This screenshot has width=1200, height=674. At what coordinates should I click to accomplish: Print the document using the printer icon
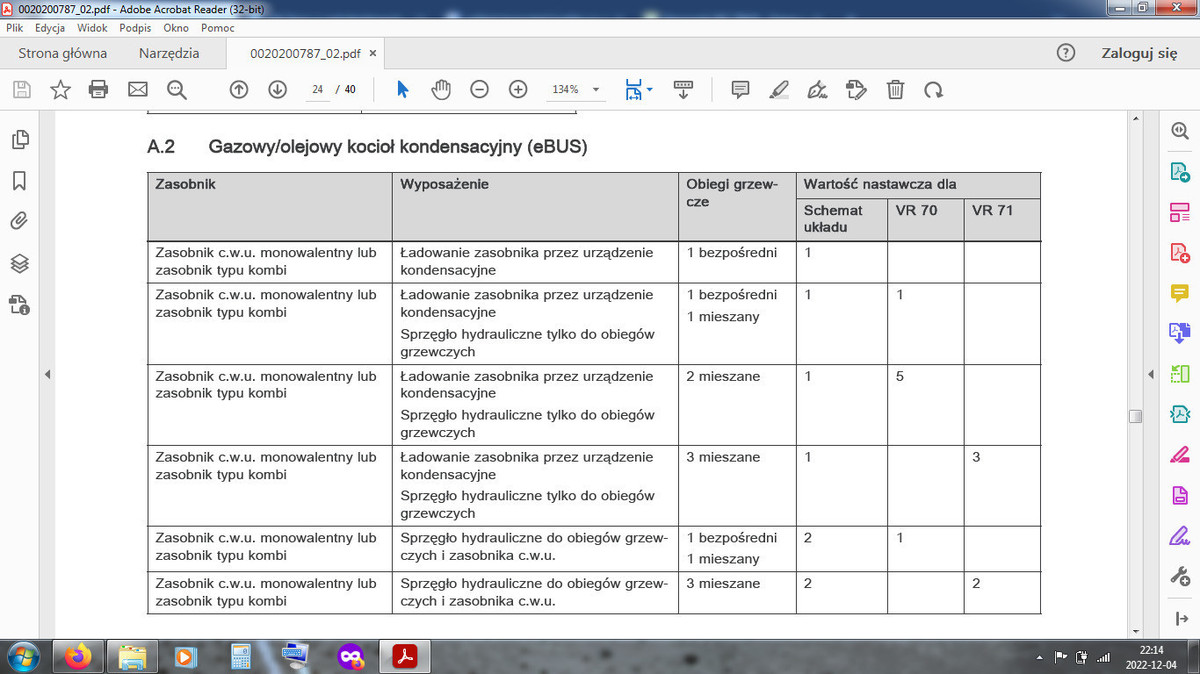[x=97, y=89]
